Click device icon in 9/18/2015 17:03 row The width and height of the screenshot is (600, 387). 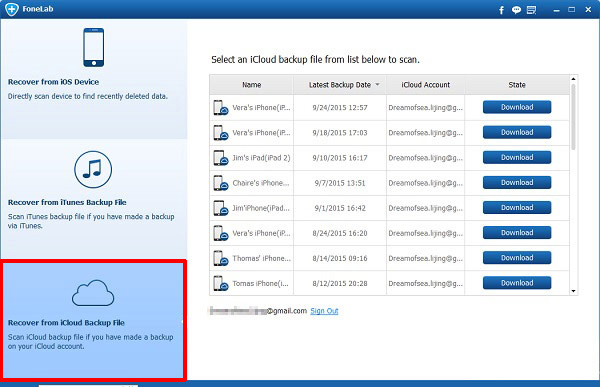[220, 133]
